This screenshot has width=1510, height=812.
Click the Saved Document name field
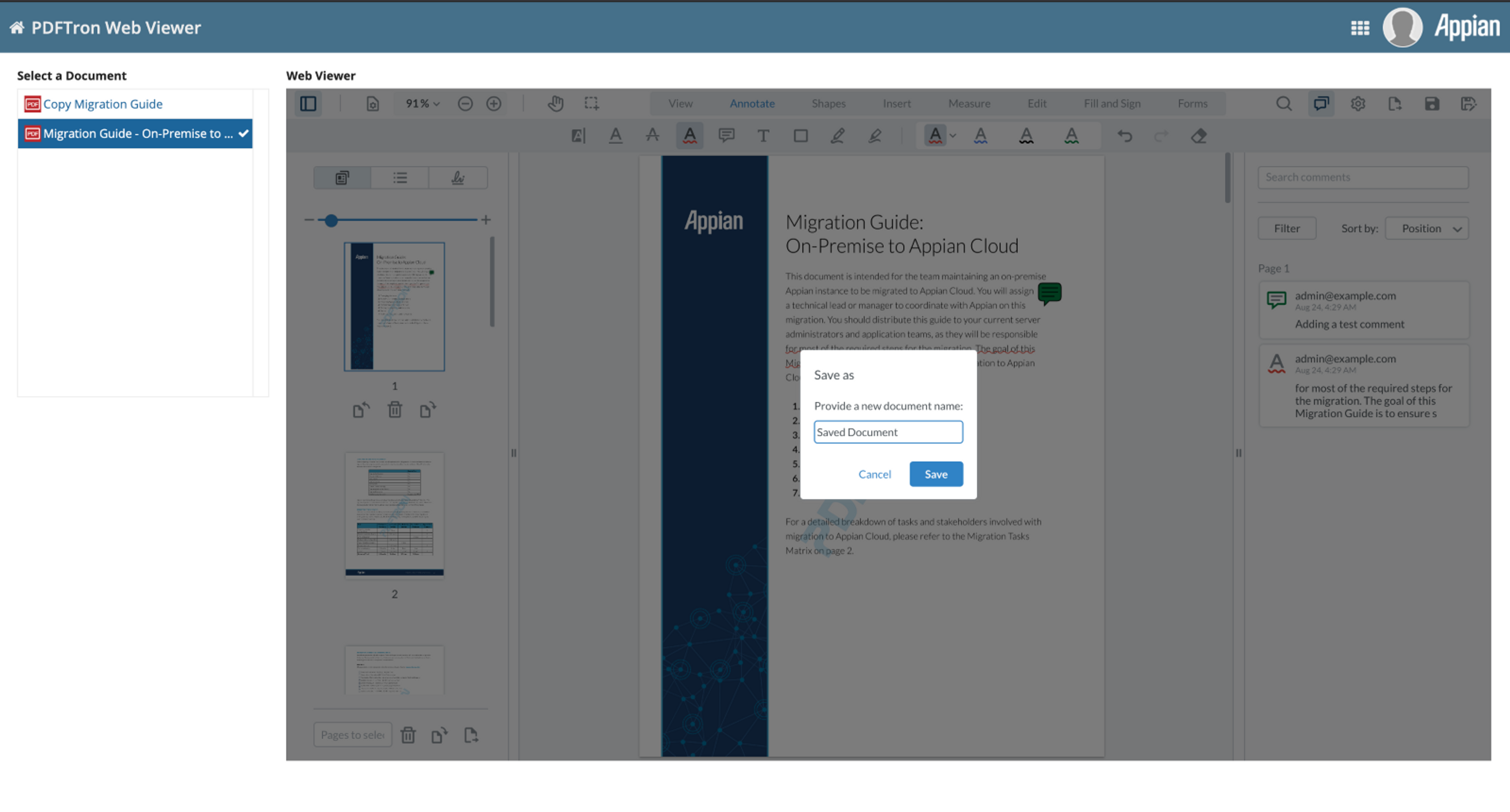[x=888, y=432]
